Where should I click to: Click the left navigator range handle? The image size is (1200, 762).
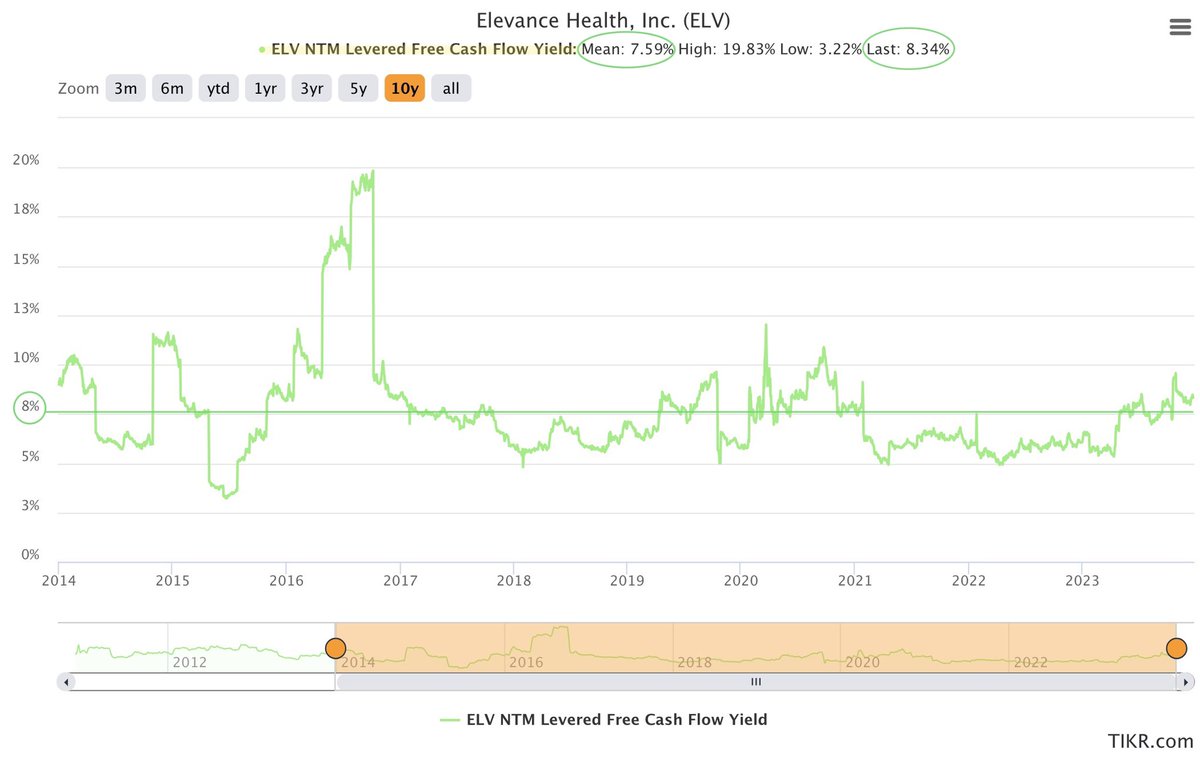point(335,648)
